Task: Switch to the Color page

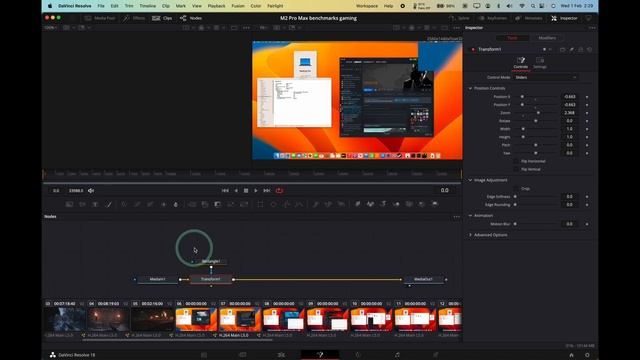Action: pos(358,355)
